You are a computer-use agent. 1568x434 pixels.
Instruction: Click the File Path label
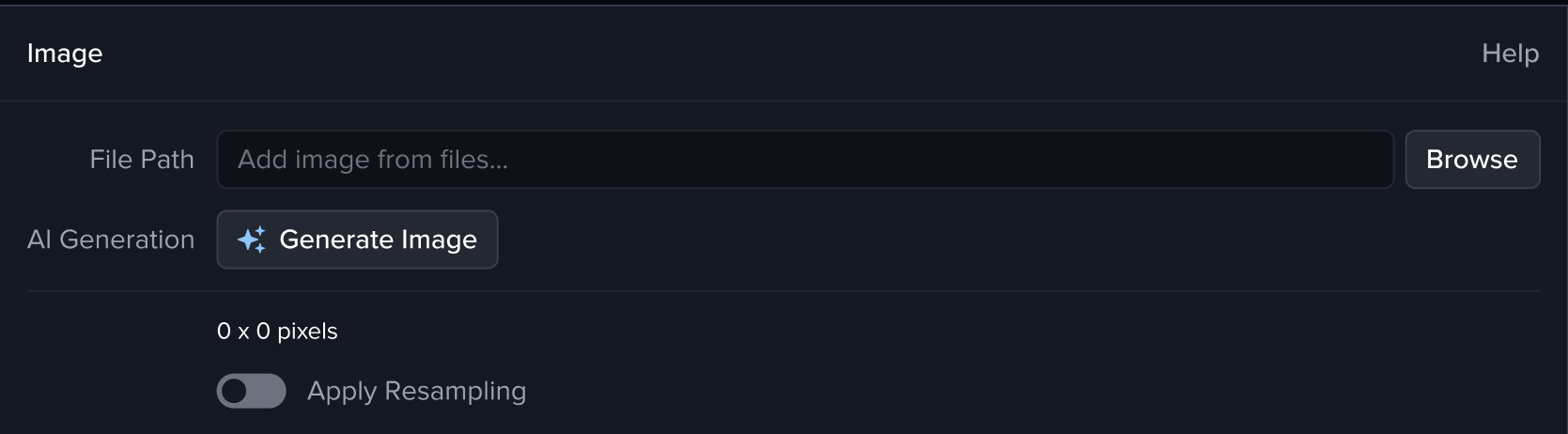tap(142, 160)
